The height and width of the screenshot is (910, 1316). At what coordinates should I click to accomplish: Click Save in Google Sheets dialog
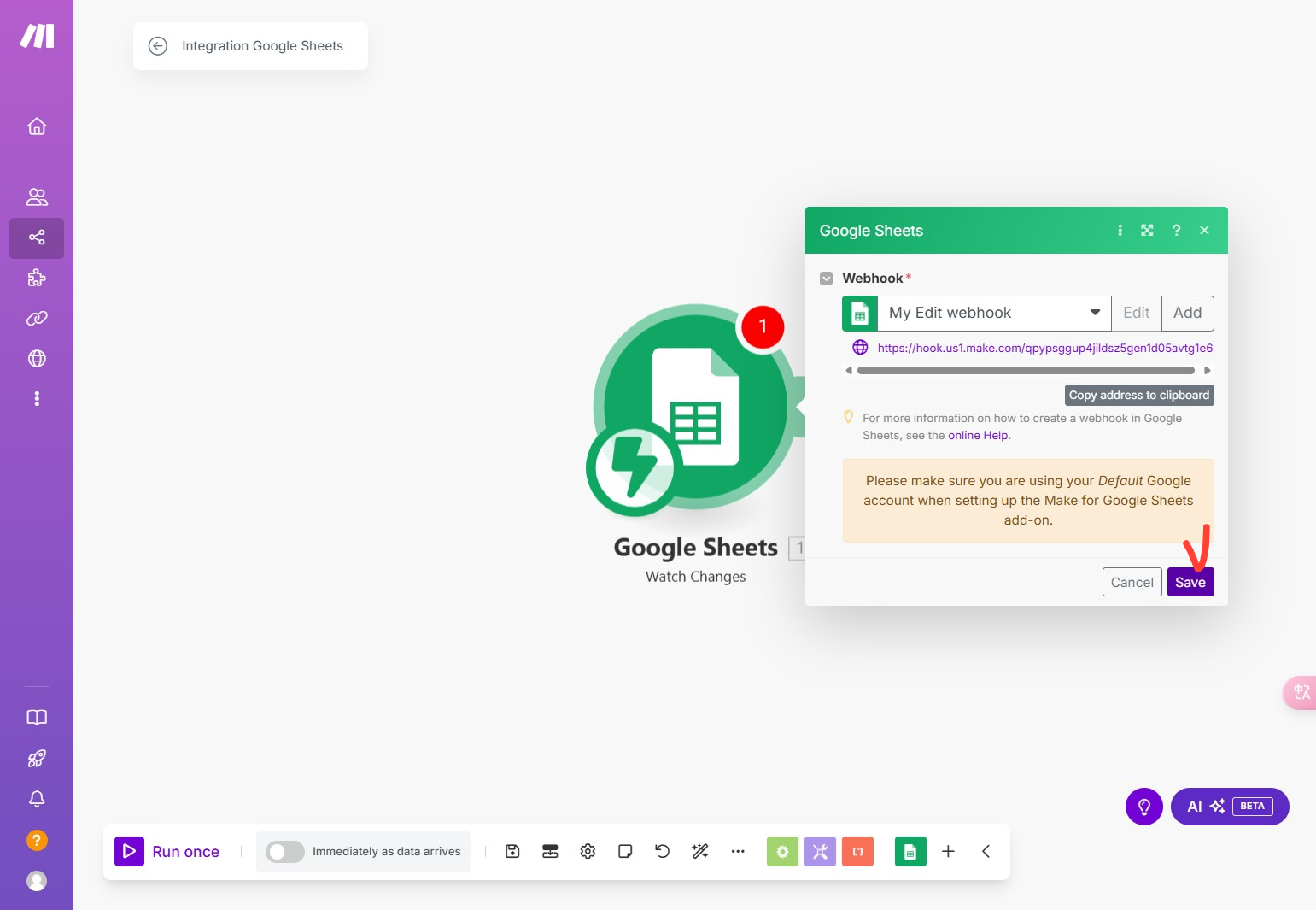[1190, 583]
